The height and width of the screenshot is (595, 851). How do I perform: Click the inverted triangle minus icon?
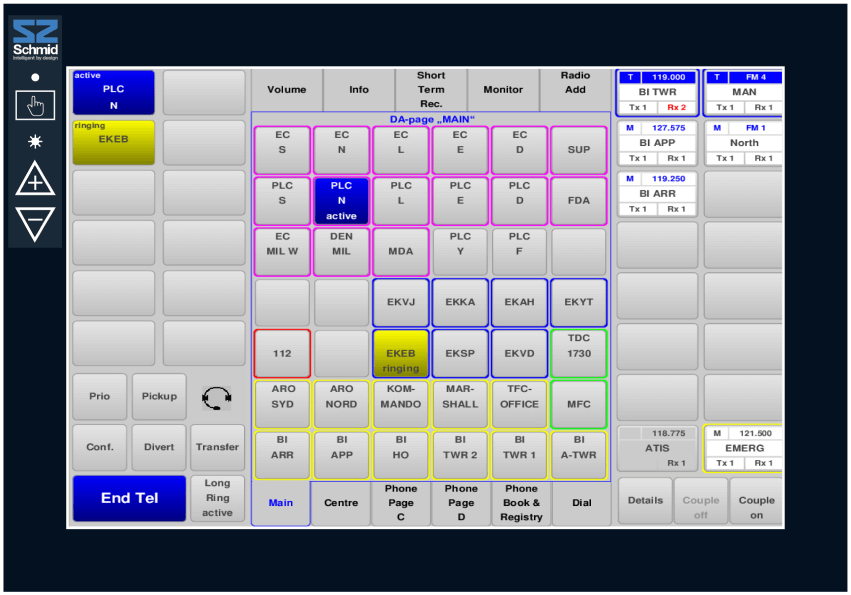point(35,223)
